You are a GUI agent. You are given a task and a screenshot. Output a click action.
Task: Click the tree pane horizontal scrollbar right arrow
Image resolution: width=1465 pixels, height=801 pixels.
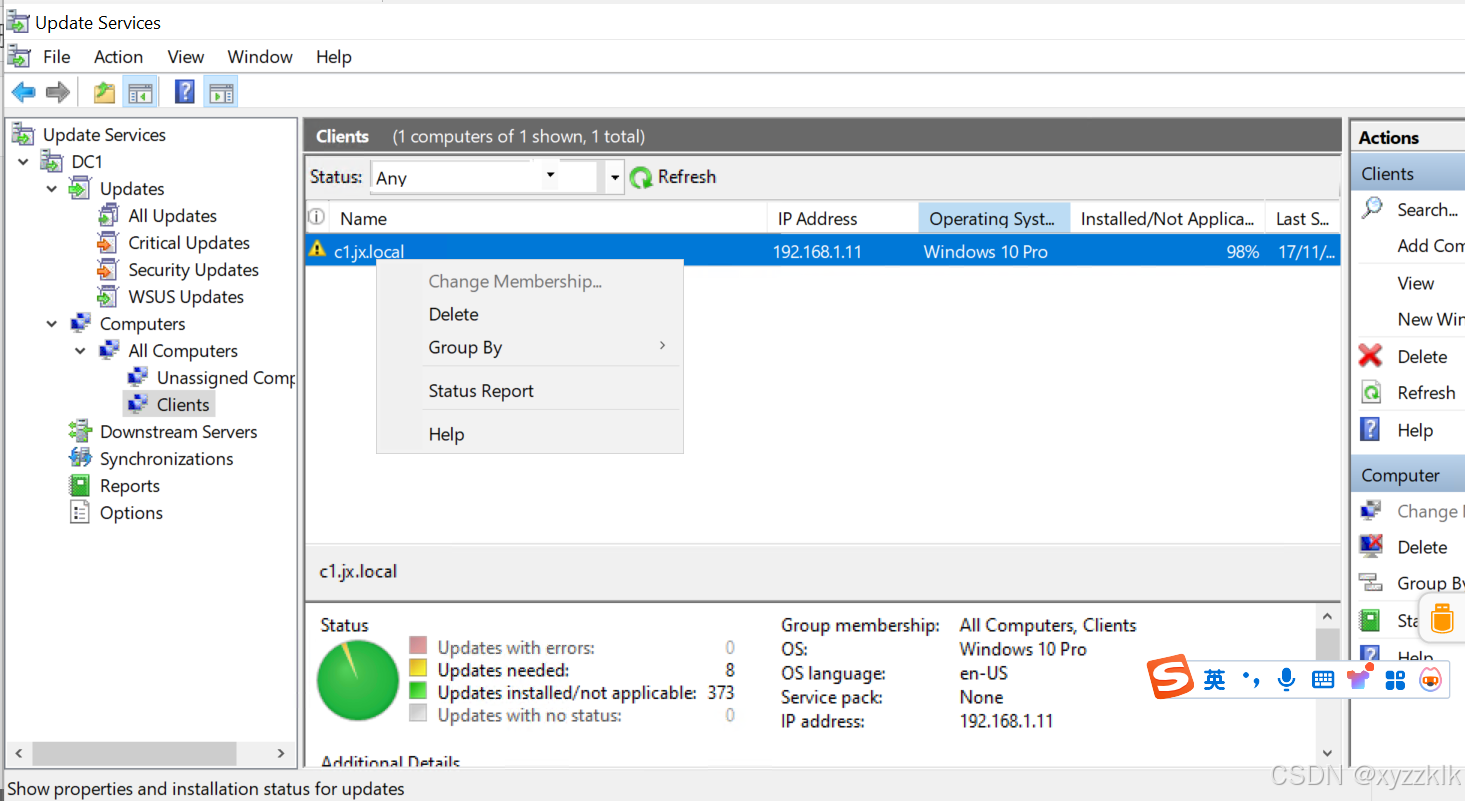click(x=281, y=753)
